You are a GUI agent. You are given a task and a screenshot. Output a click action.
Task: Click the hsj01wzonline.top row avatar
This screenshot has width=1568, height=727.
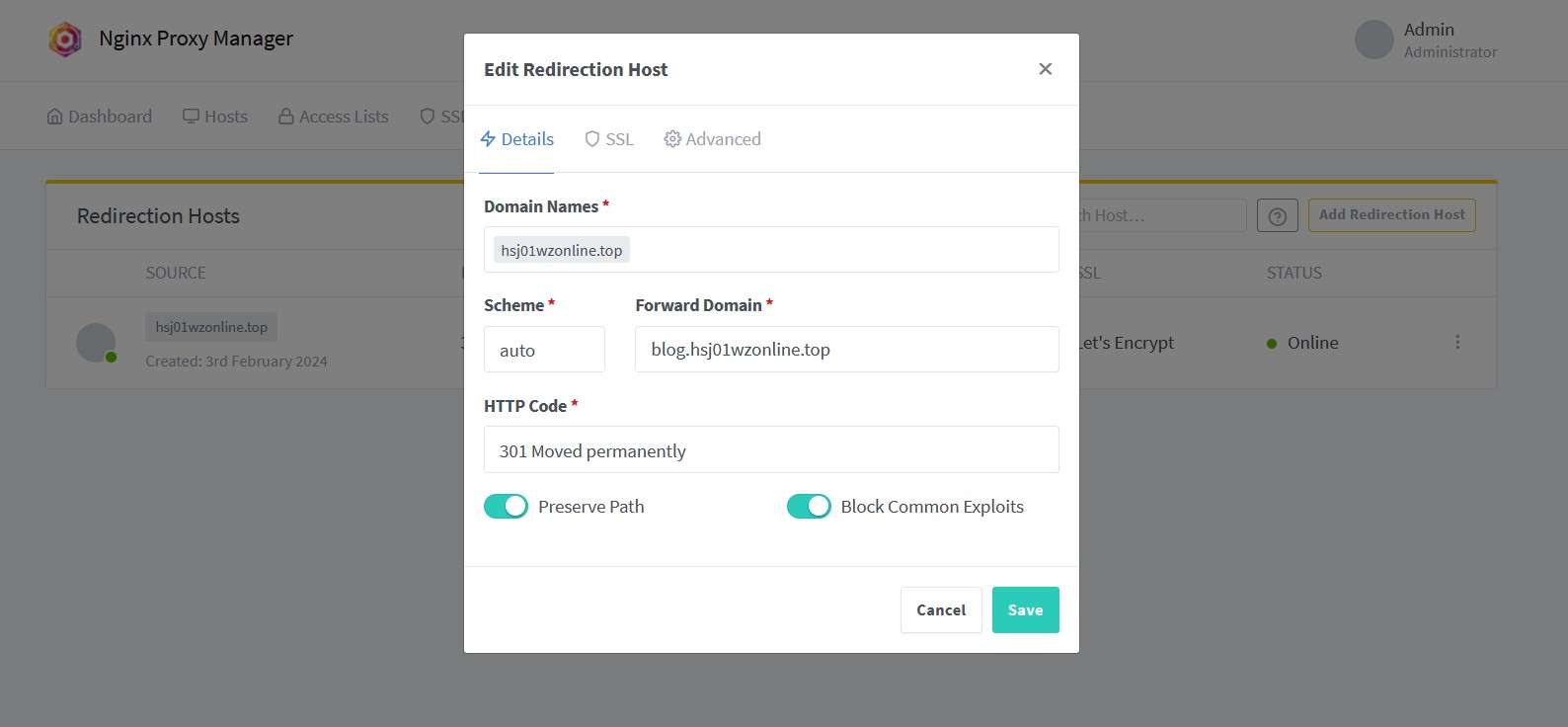pos(96,343)
